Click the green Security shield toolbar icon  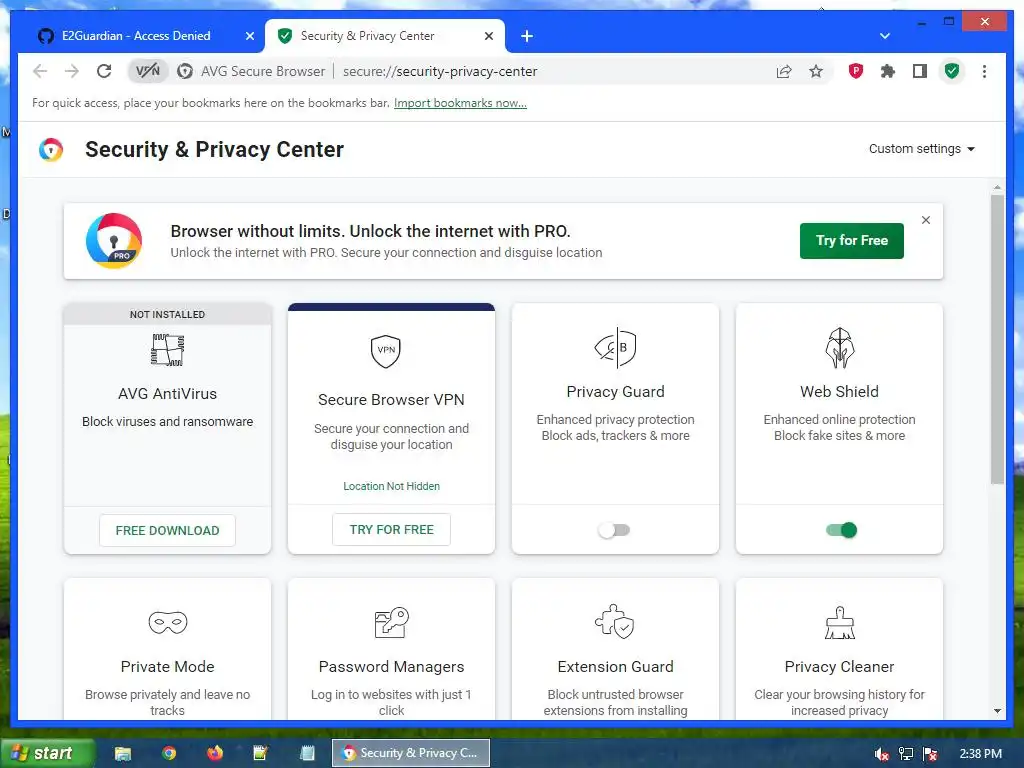pos(952,71)
